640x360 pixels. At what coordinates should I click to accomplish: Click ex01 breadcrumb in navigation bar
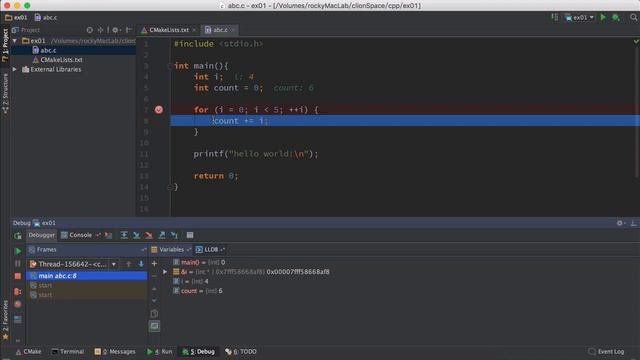(x=16, y=18)
